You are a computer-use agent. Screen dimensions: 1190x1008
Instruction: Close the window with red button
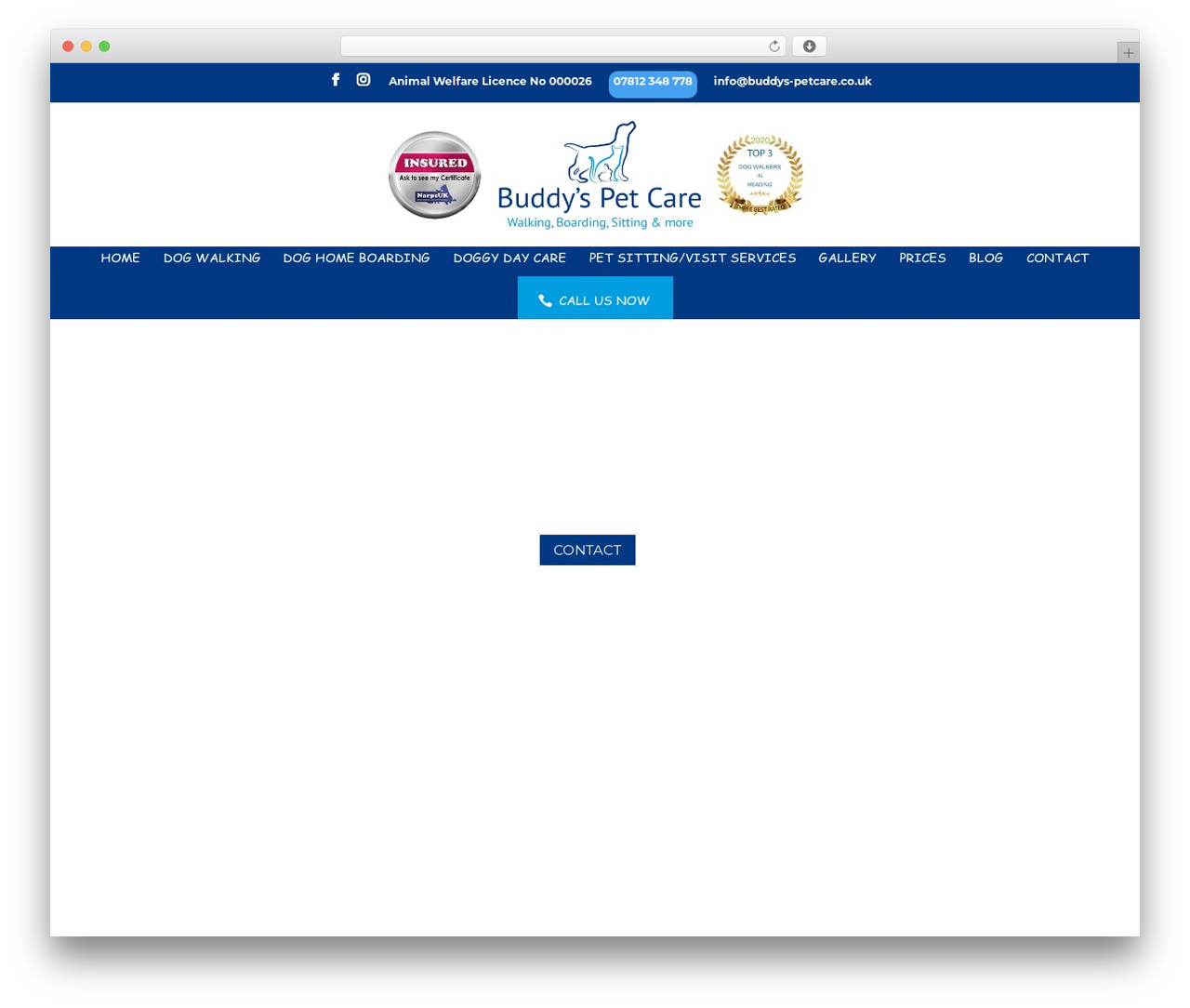[68, 46]
